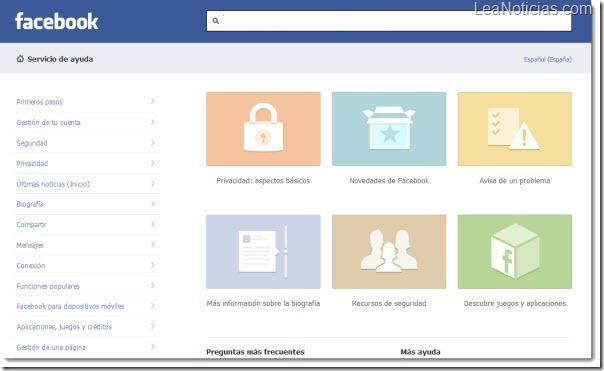Go to Funciones populares section
604x371 pixels.
pyautogui.click(x=48, y=286)
